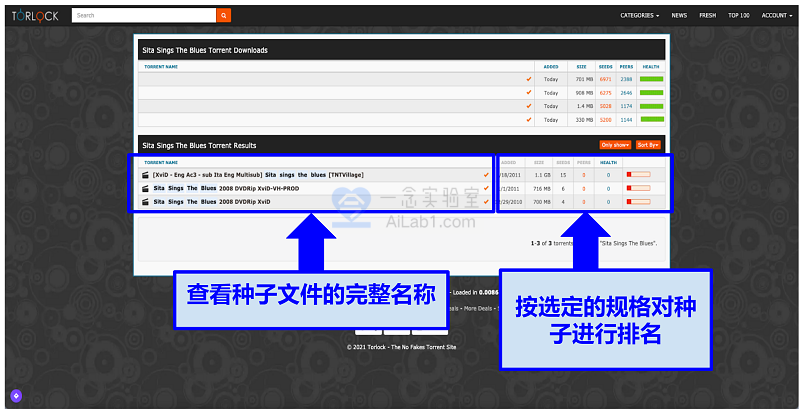
Task: Open the FRESH torrents page
Action: (x=707, y=15)
